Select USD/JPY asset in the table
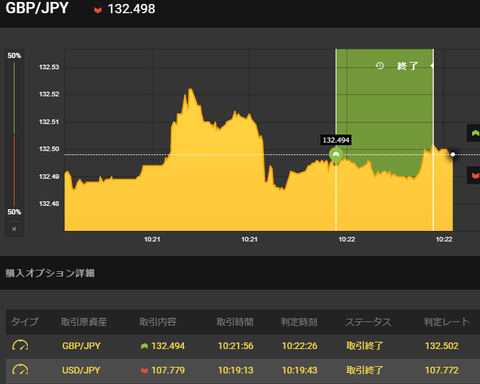Screen dimensions: 480x384 pos(81,370)
